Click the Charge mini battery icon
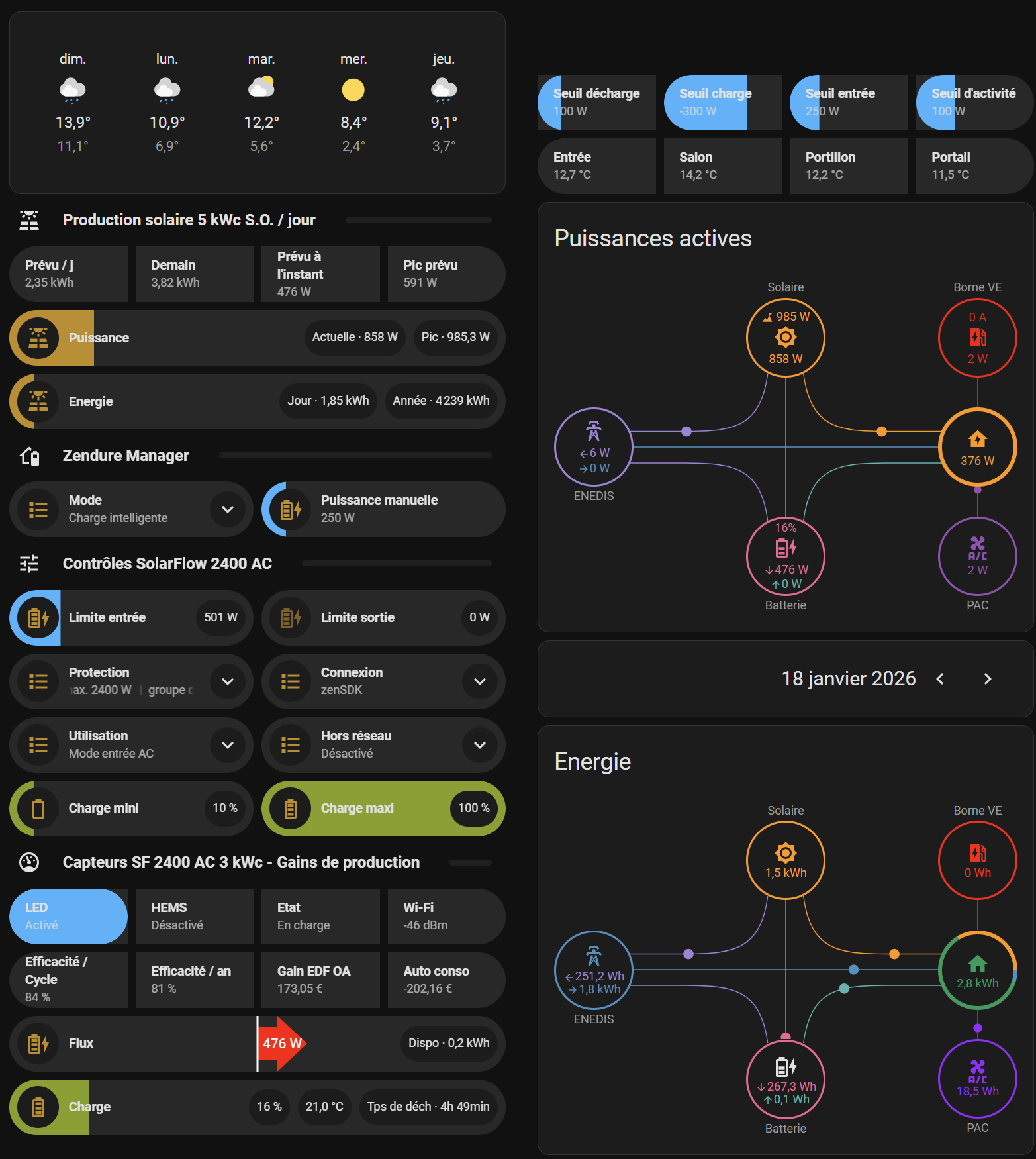1036x1159 pixels. [x=38, y=809]
